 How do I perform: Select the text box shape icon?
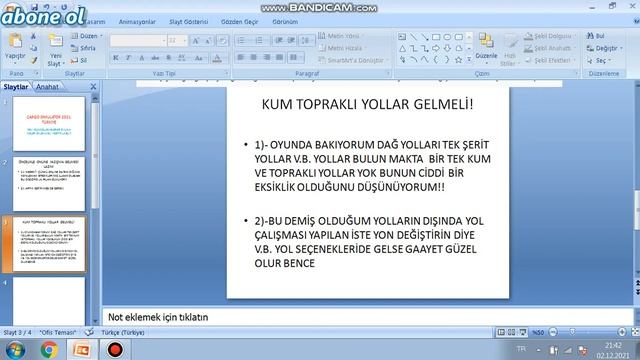coord(402,37)
